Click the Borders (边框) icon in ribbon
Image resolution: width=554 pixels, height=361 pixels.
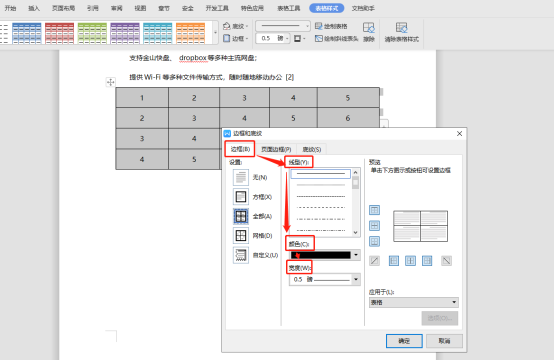[x=227, y=38]
